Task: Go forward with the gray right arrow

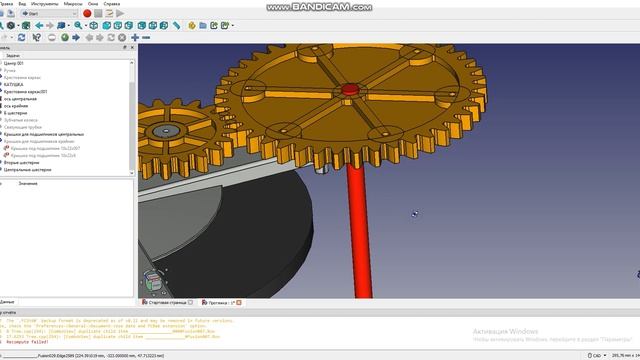Action: tap(50, 25)
